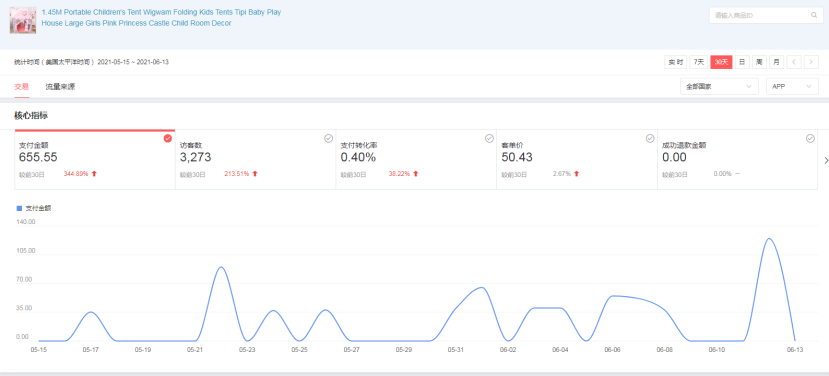Show more metrics with right chevron
The width and height of the screenshot is (829, 376).
(825, 161)
